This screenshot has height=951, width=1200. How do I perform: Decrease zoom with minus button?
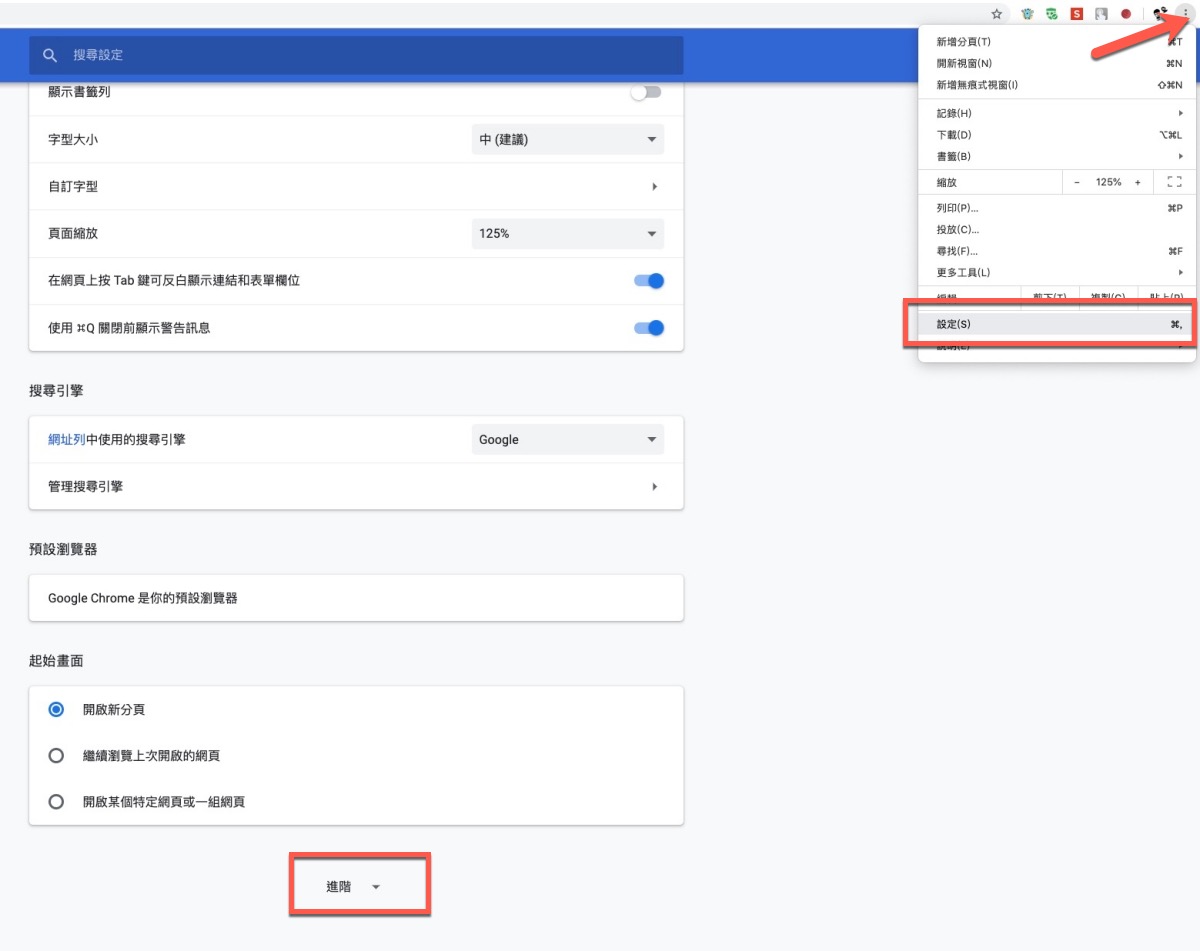(1077, 182)
